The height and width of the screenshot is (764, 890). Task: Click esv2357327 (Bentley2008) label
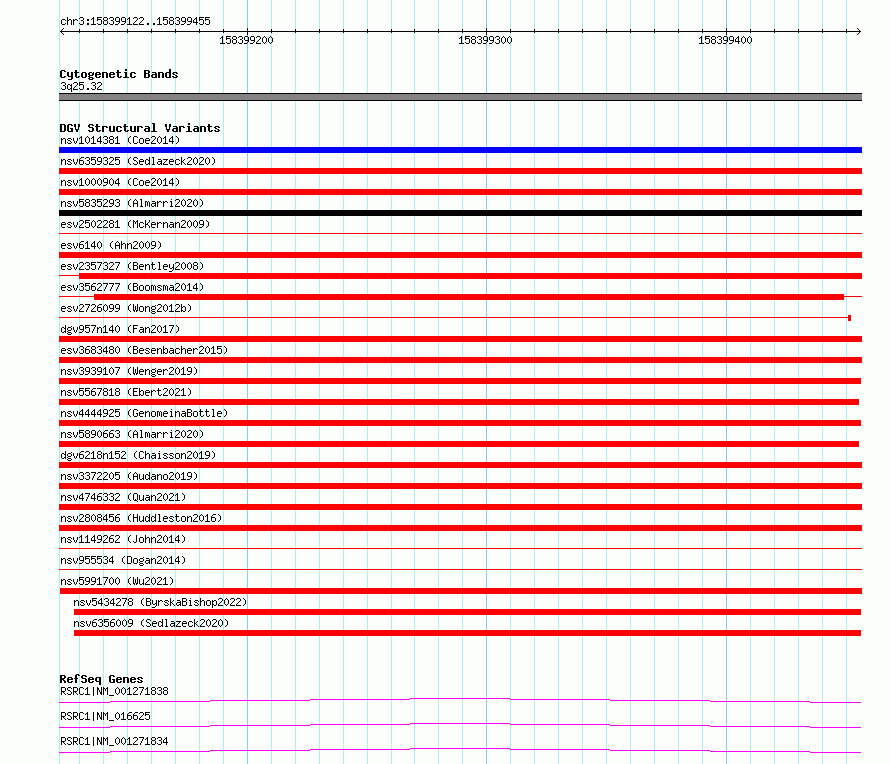click(132, 266)
